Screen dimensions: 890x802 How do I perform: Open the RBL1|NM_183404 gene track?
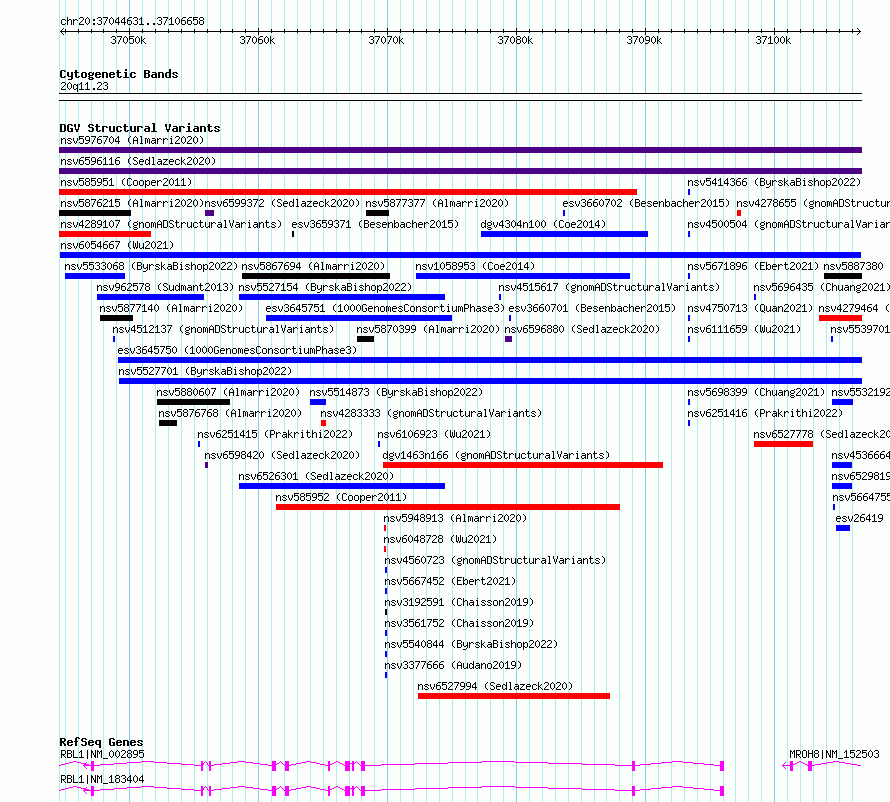coord(392,791)
